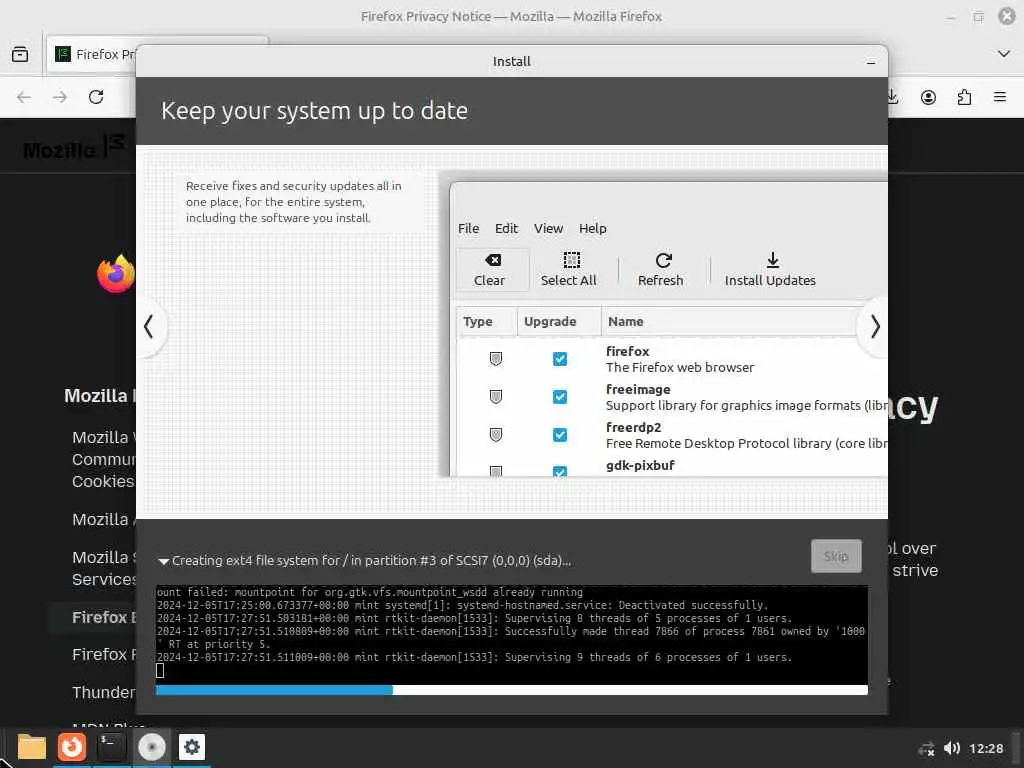Click the Skip button

(x=836, y=556)
